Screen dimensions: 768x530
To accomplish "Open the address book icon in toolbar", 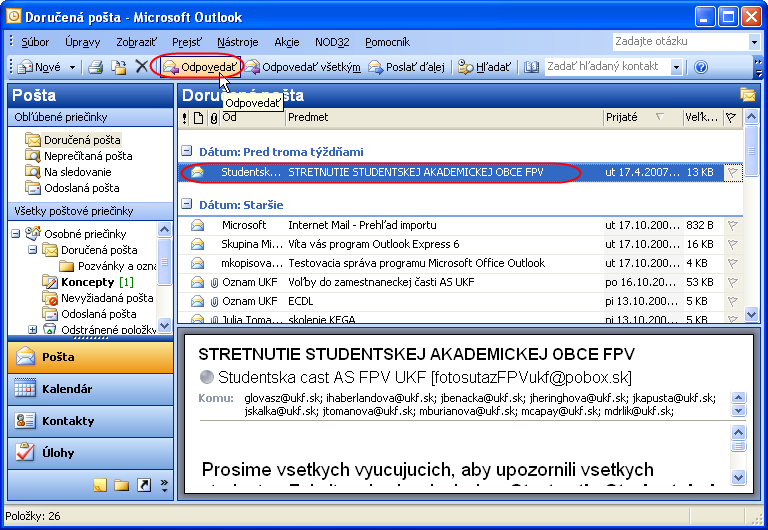I will point(532,67).
